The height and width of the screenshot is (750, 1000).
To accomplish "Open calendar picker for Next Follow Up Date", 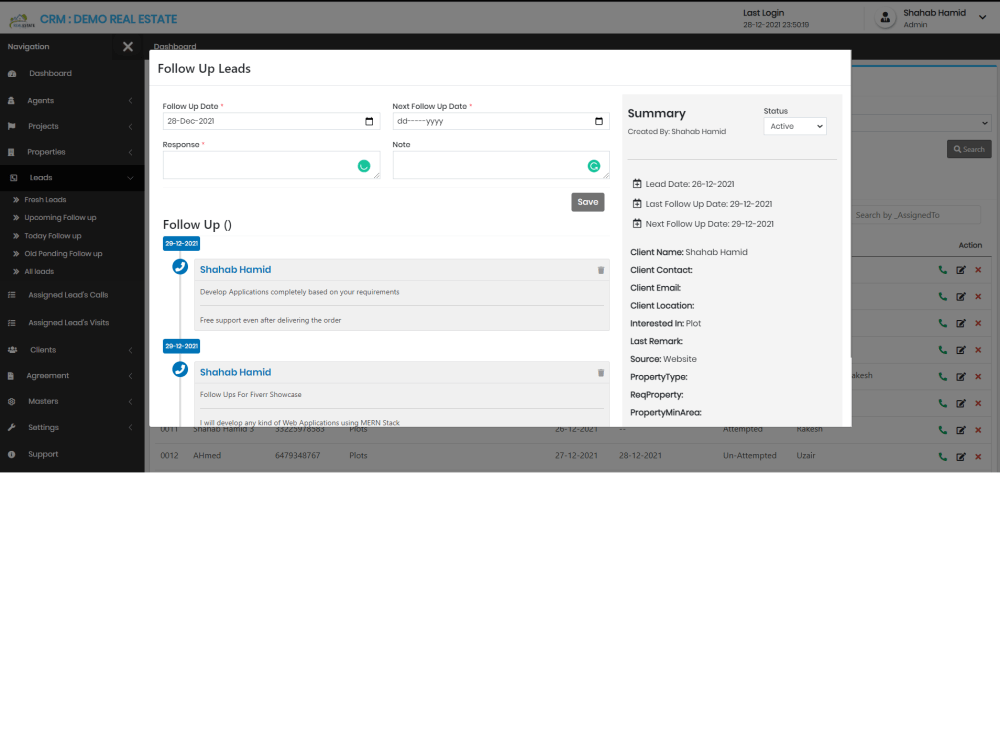I will click(x=598, y=121).
